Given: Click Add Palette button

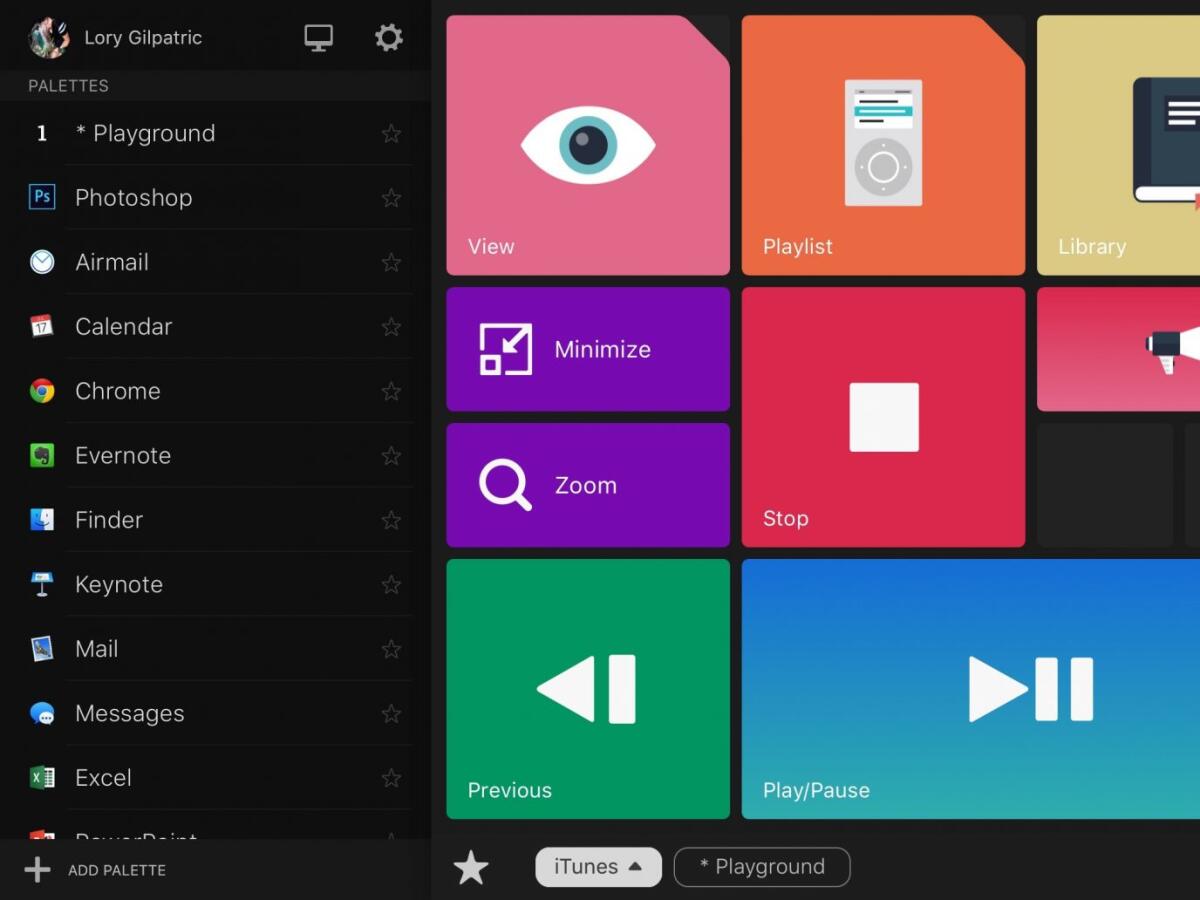Looking at the screenshot, I should tap(96, 870).
